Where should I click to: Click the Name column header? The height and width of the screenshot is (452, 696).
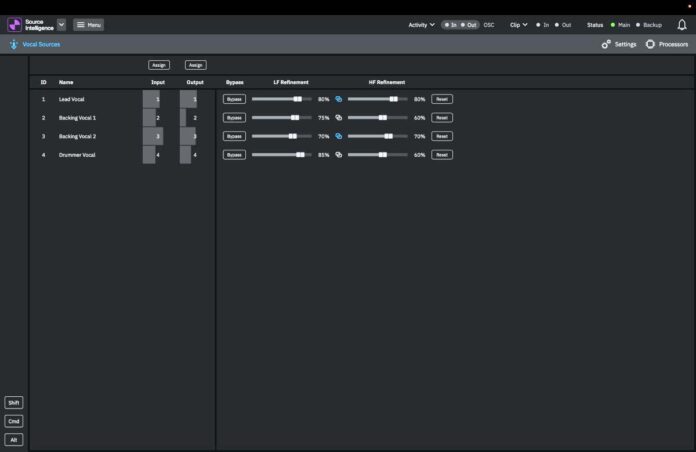(x=66, y=82)
